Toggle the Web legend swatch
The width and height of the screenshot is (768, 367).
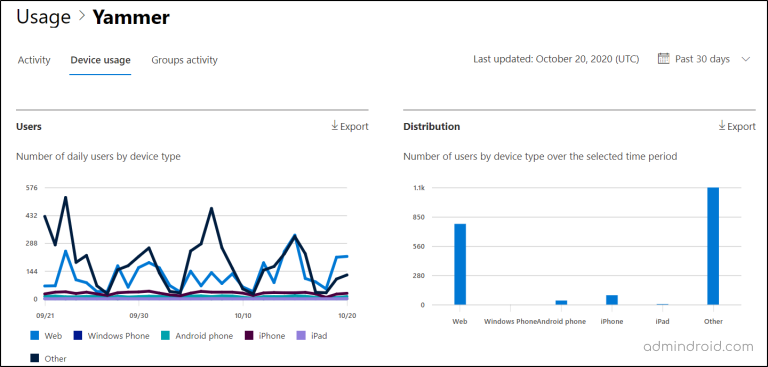(35, 336)
